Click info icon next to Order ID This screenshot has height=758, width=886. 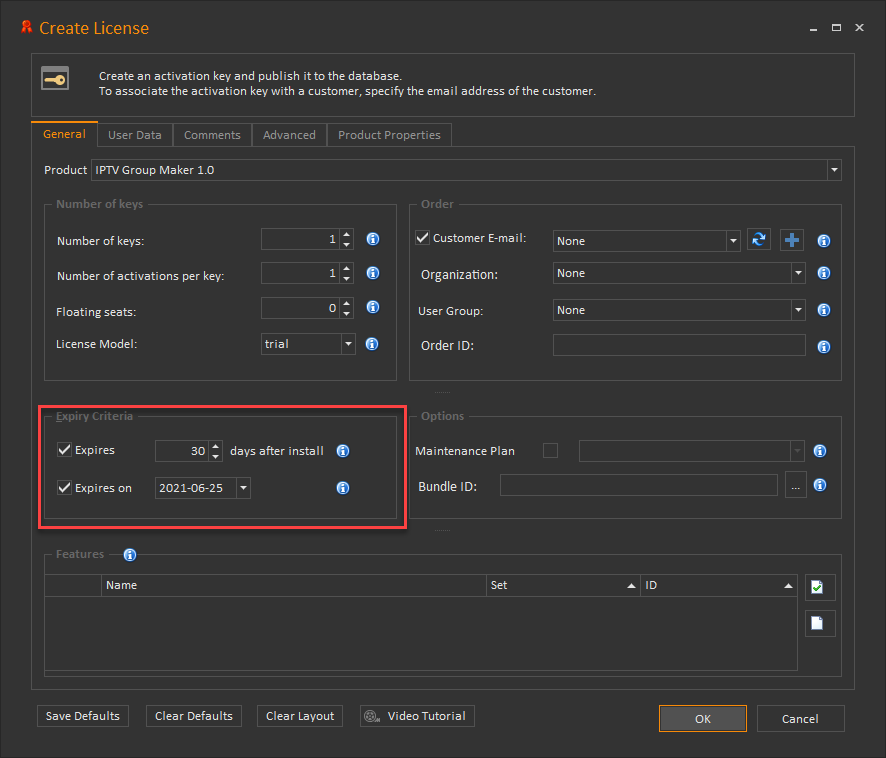tap(824, 346)
